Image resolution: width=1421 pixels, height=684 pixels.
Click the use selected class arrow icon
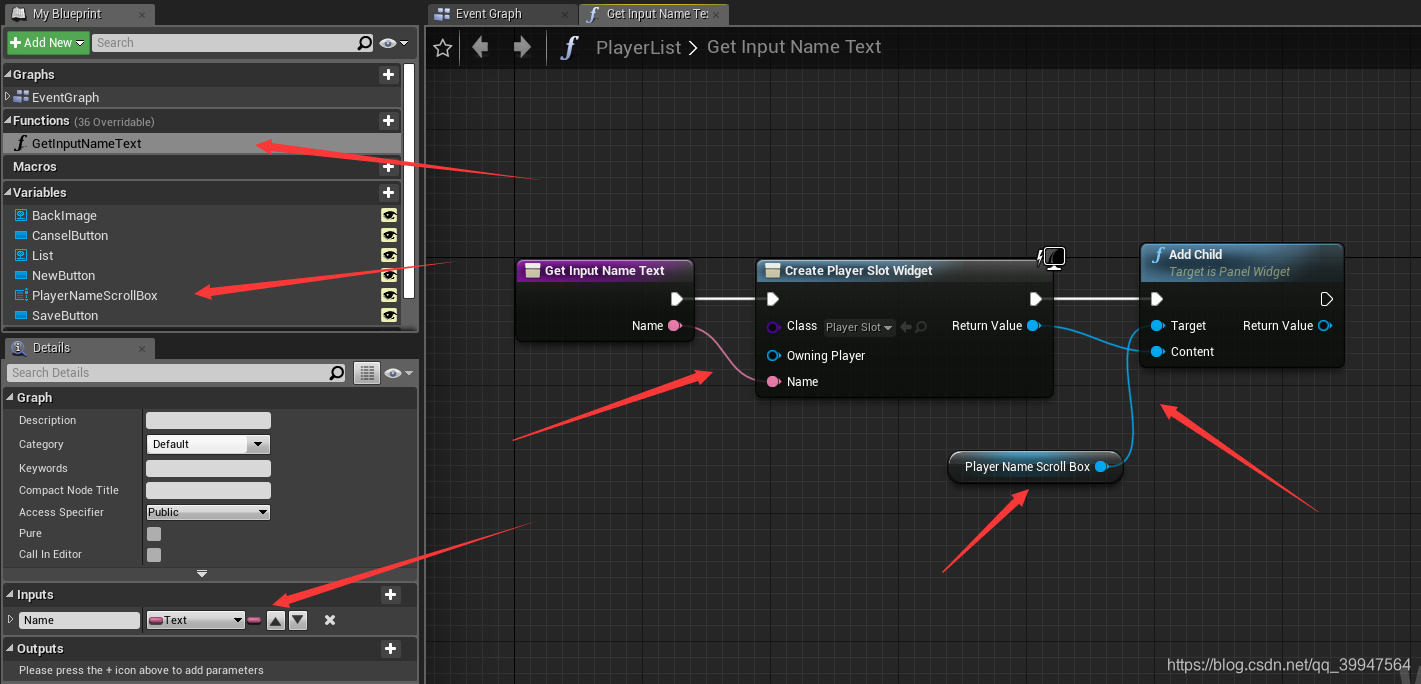click(906, 327)
